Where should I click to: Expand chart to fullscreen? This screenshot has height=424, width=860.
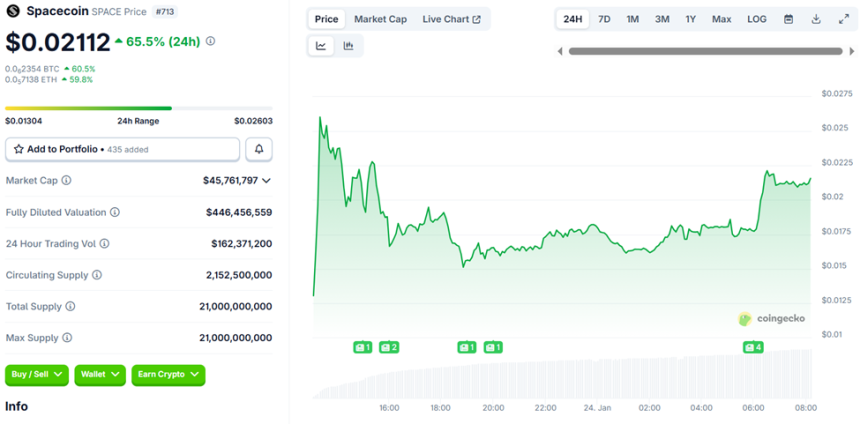point(843,19)
